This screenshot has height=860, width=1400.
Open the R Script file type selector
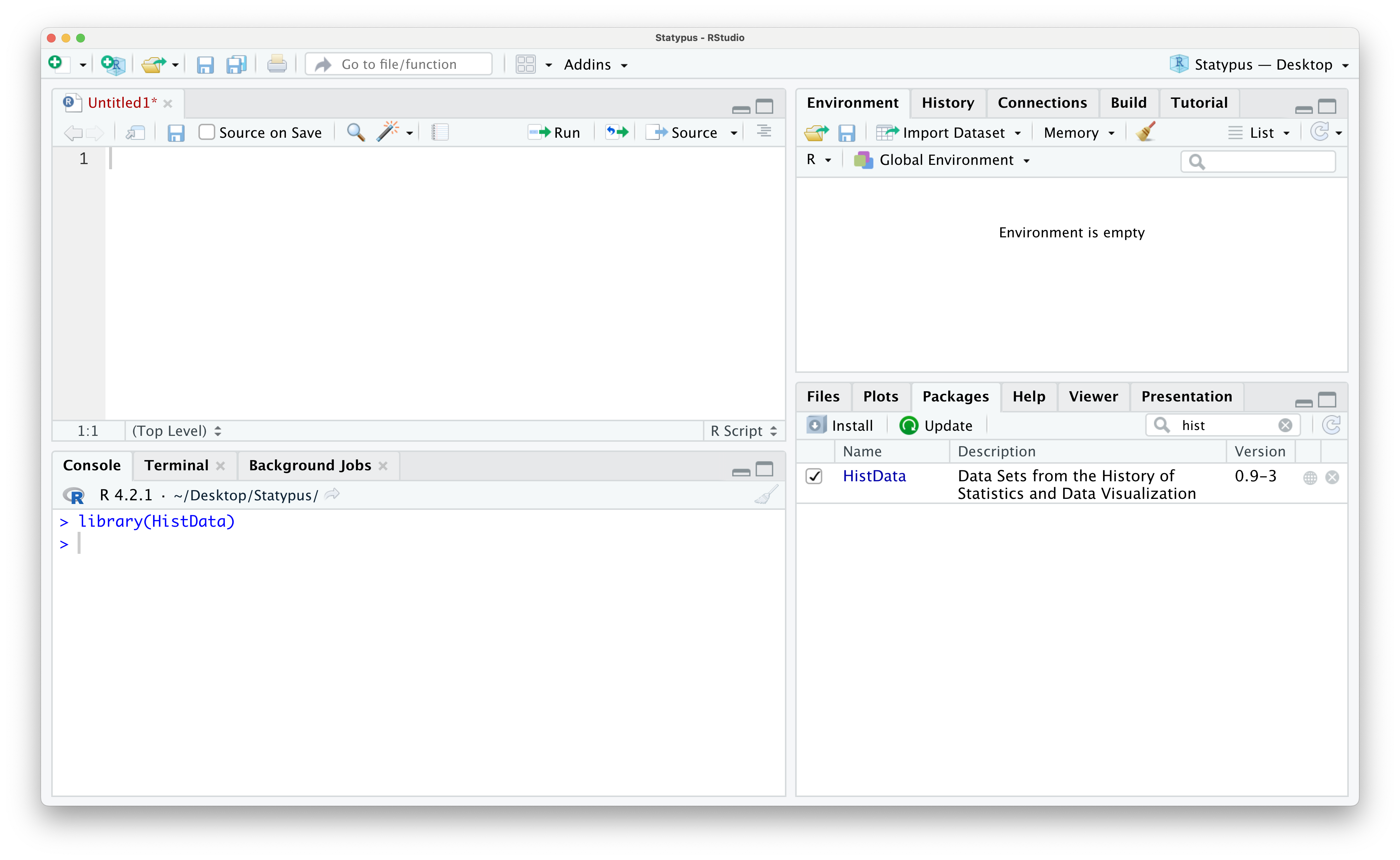(x=743, y=431)
